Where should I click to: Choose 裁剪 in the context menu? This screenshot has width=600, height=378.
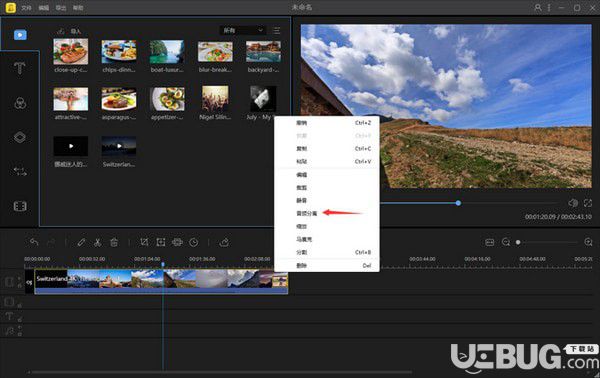[327, 188]
